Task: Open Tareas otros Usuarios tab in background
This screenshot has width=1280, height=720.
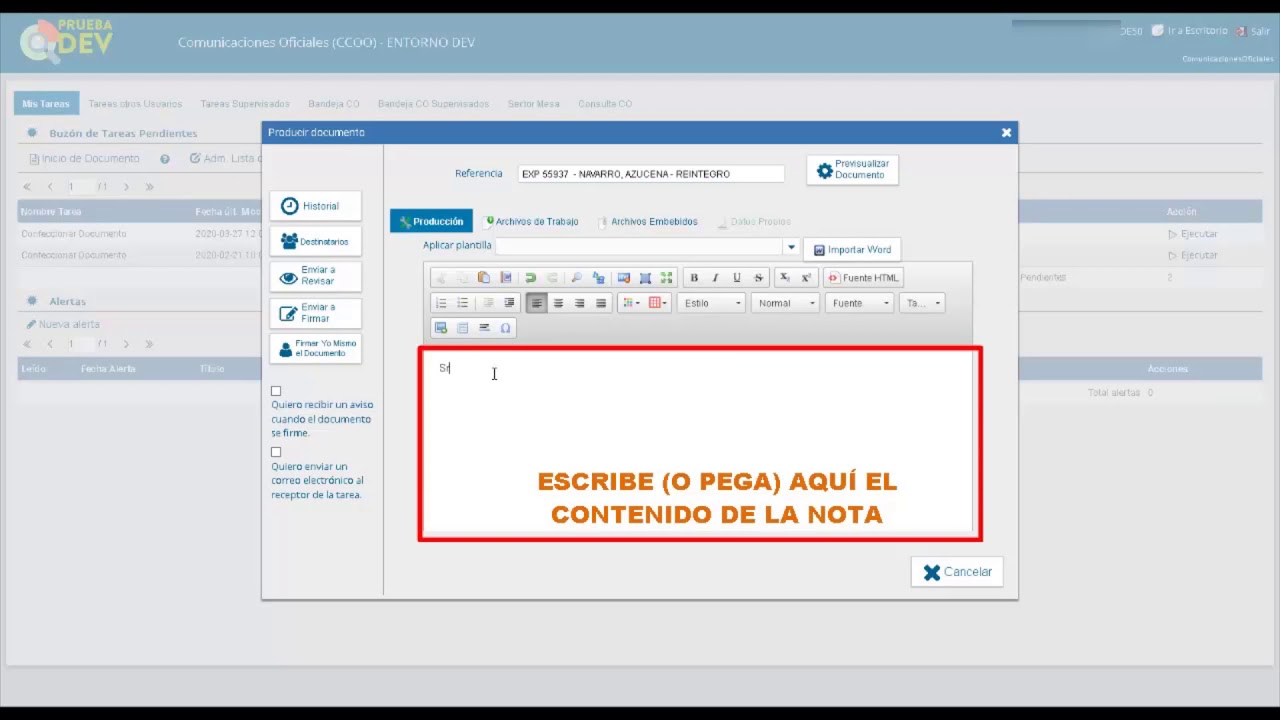Action: tap(135, 104)
